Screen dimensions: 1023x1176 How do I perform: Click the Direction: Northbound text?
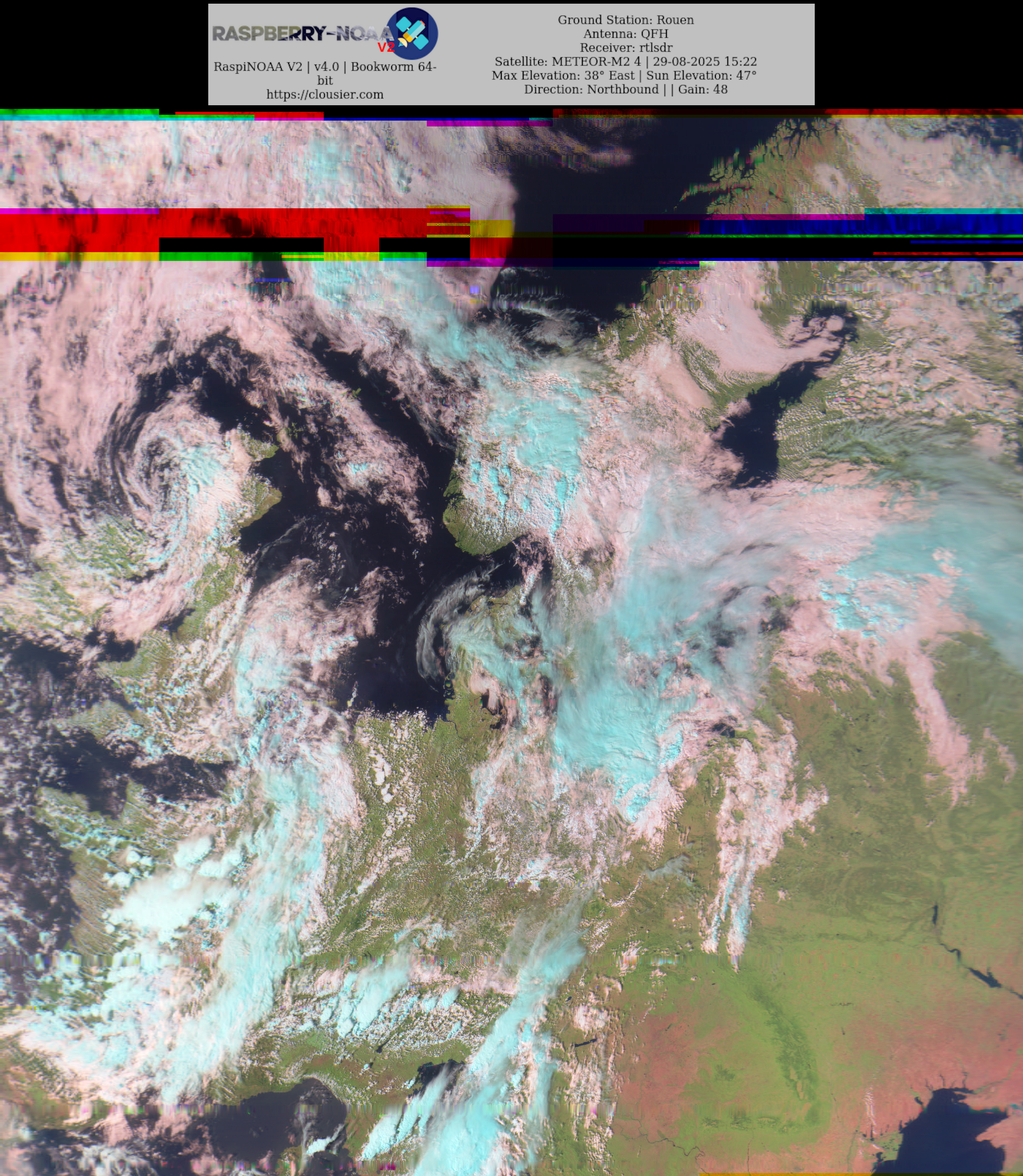(x=592, y=90)
